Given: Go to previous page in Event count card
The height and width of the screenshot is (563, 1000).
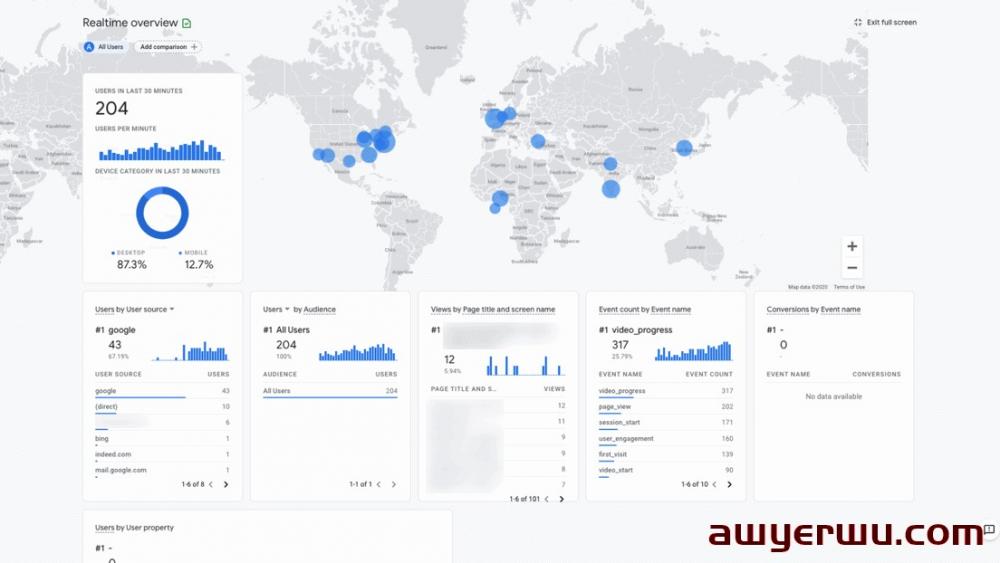Looking at the screenshot, I should coord(714,485).
